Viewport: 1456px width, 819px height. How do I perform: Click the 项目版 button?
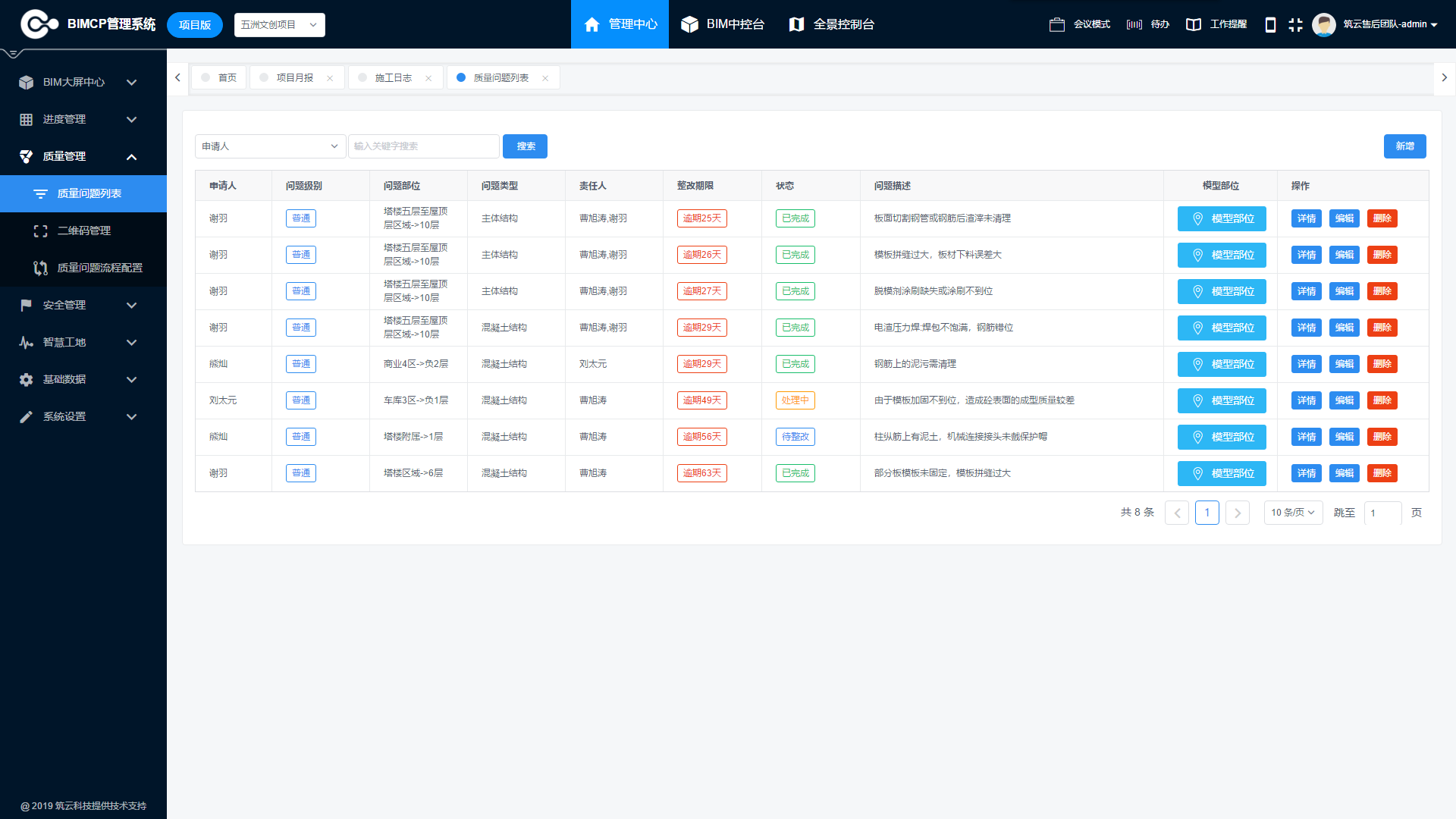[x=195, y=25]
